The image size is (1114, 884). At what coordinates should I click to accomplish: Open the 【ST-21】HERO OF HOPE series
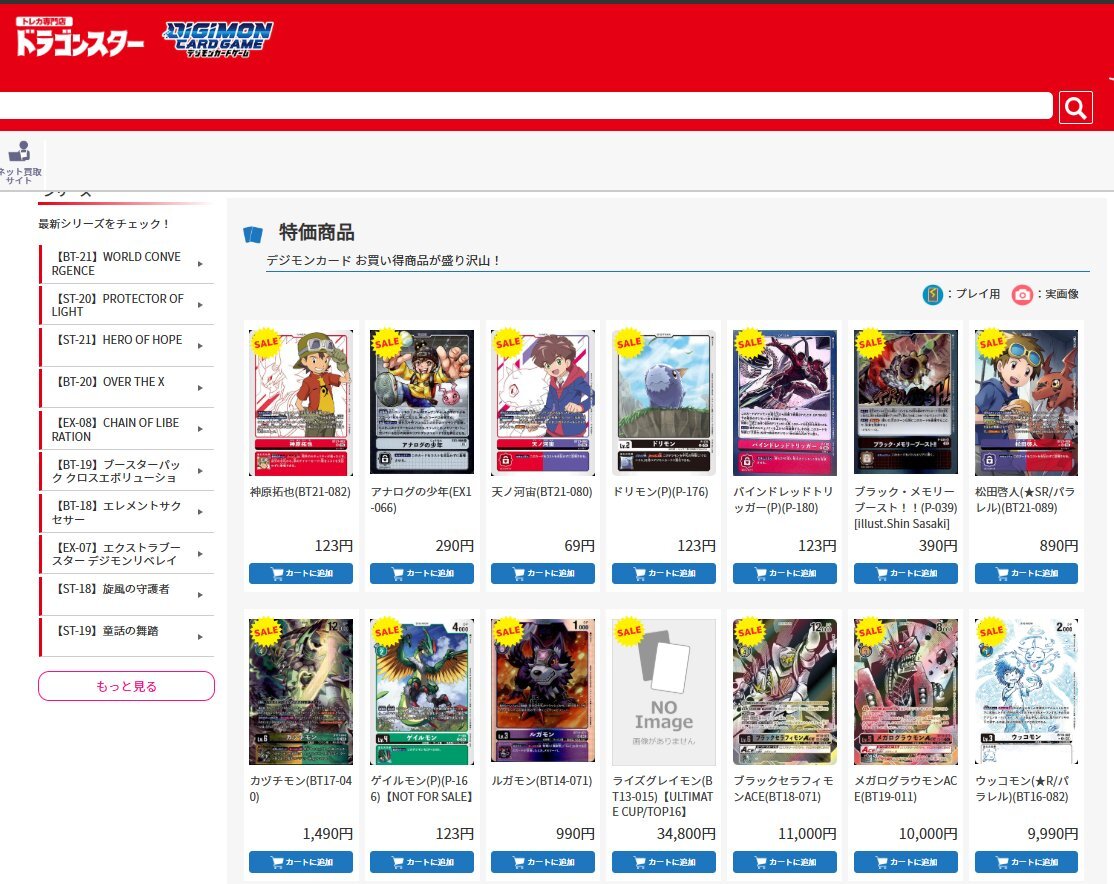point(127,346)
